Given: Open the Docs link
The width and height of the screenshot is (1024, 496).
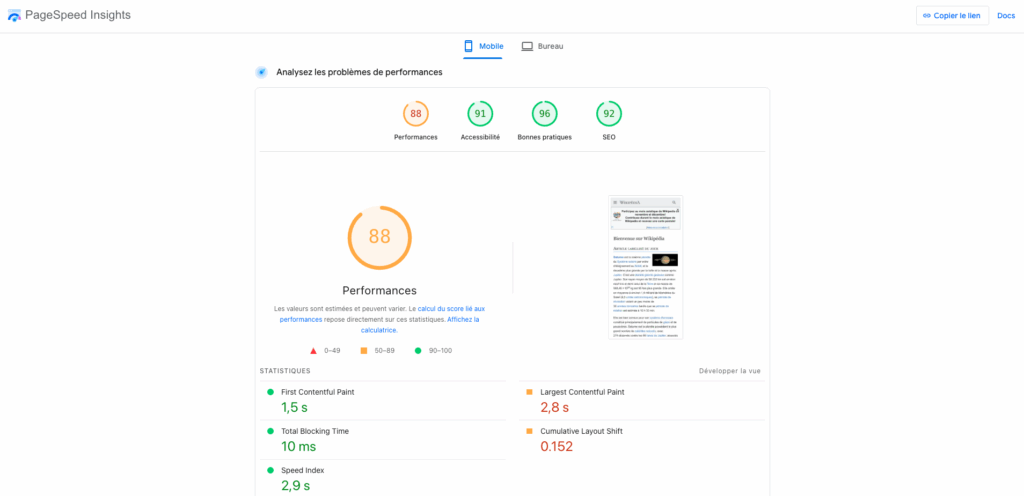Looking at the screenshot, I should click(x=1006, y=16).
